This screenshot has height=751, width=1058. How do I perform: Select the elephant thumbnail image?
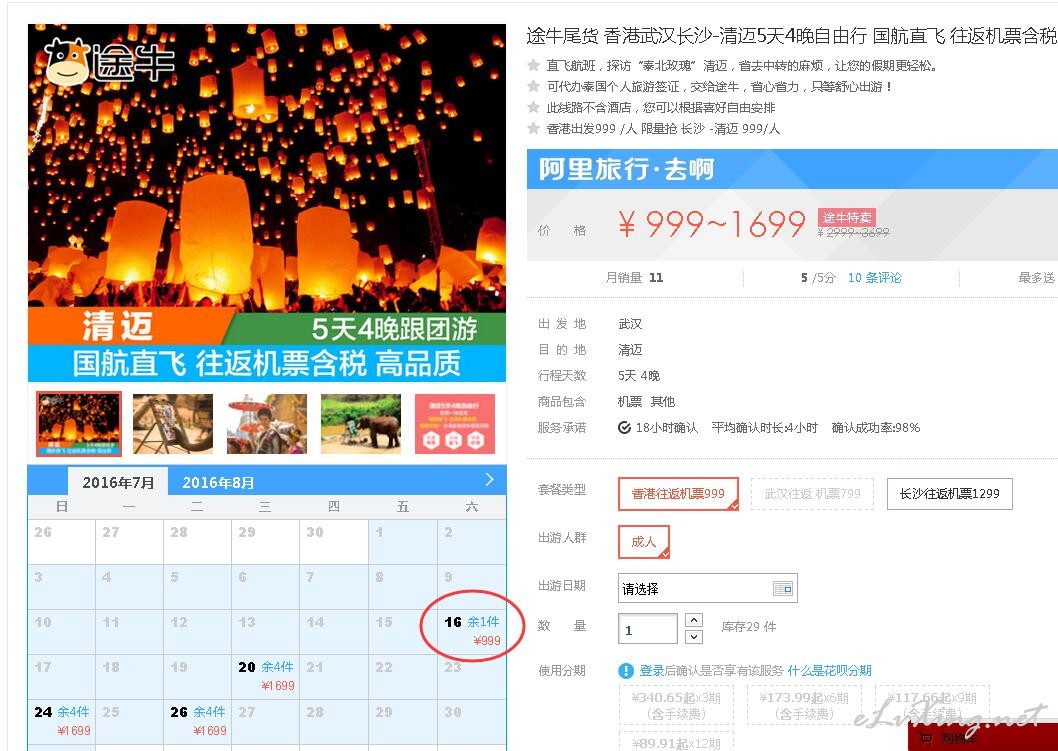click(361, 424)
